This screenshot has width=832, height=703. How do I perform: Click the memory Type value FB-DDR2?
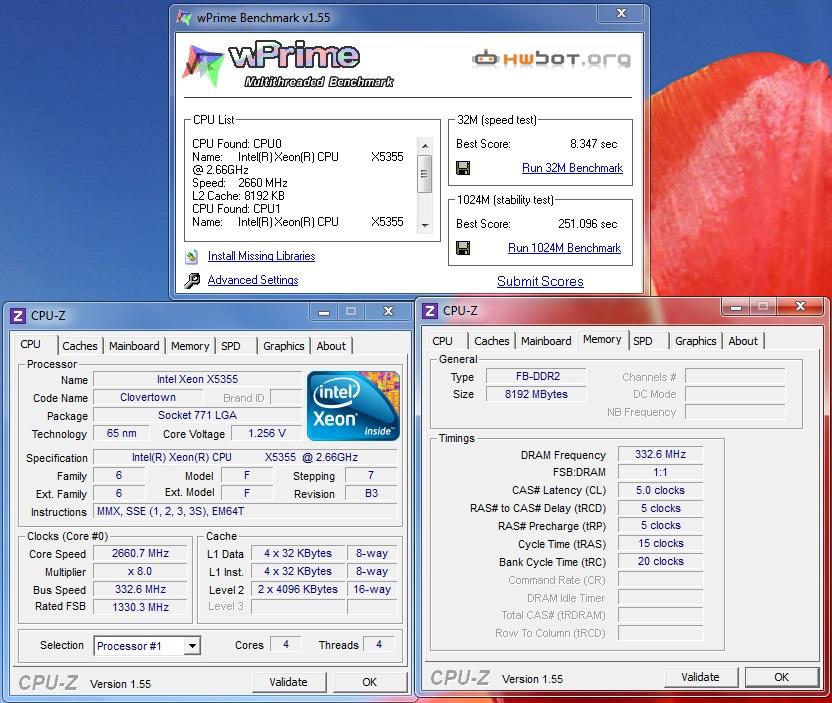pos(536,376)
